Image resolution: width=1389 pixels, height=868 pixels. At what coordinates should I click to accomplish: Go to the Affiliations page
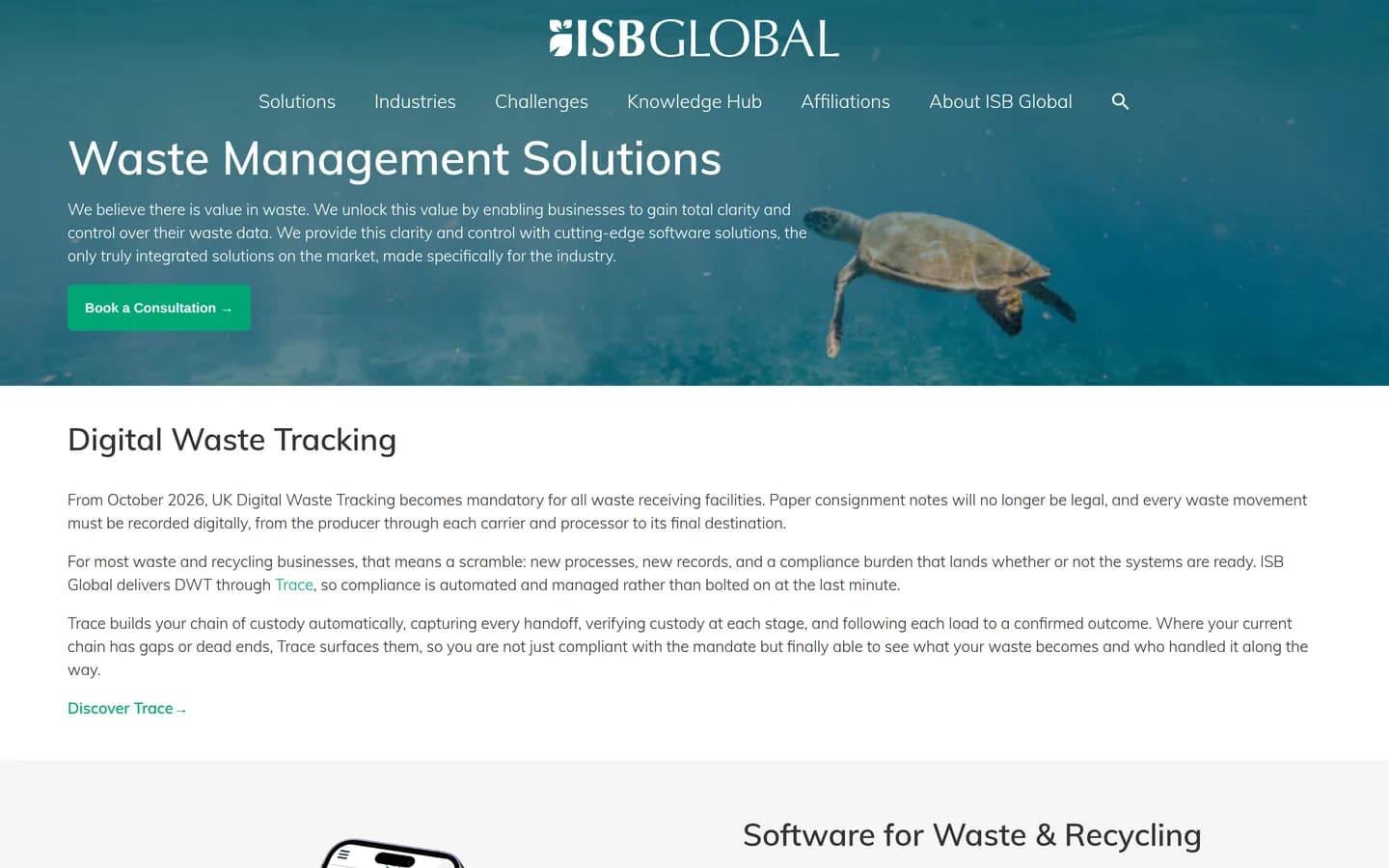tap(845, 101)
